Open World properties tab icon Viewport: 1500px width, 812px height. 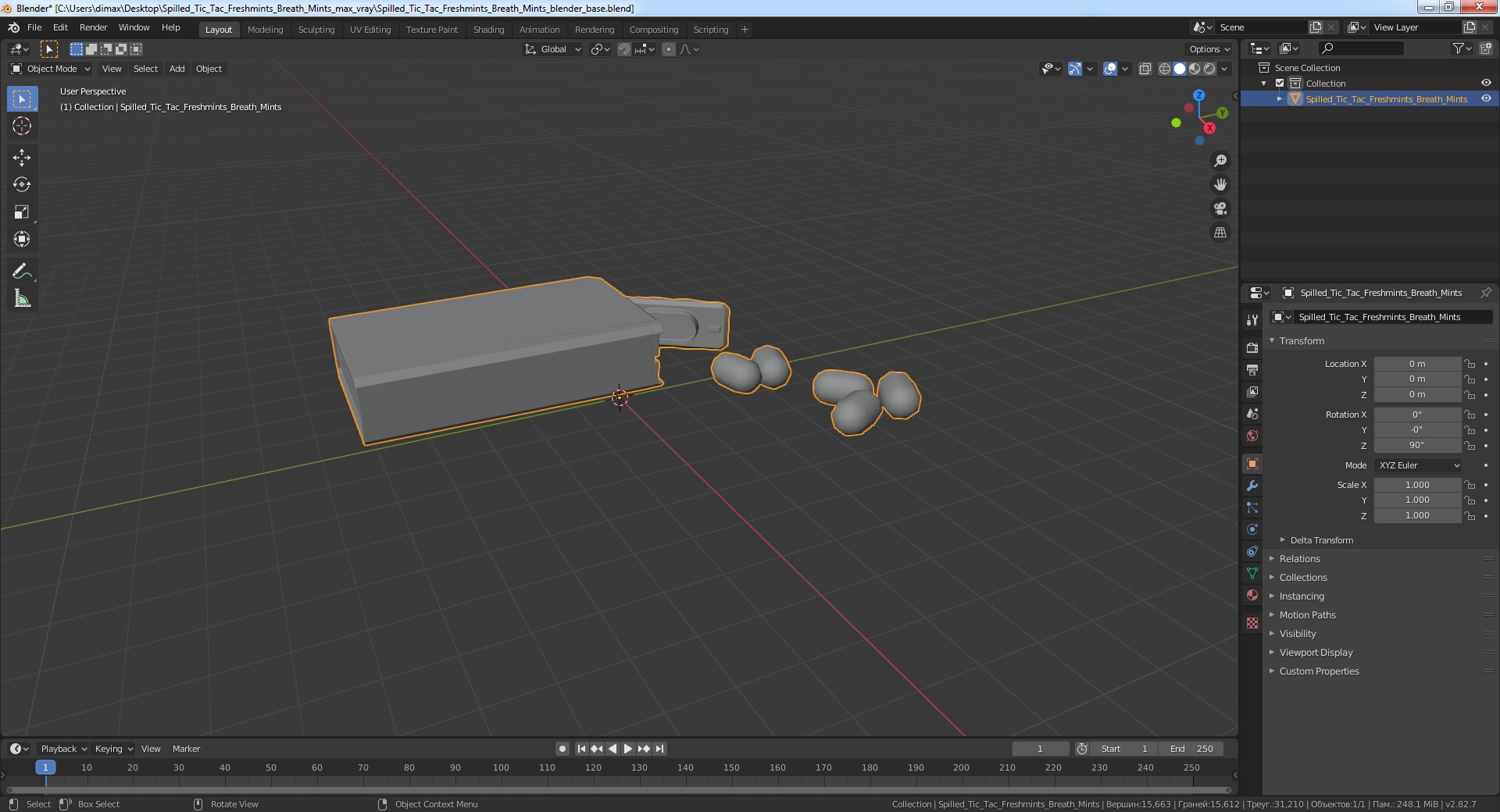(1252, 436)
